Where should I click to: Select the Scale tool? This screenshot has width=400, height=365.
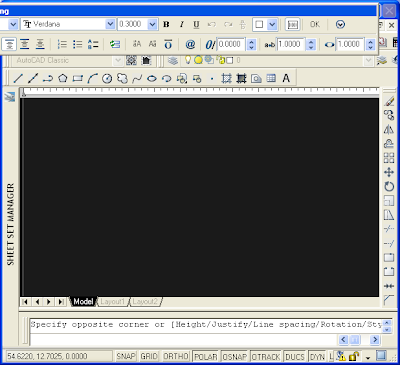[389, 201]
